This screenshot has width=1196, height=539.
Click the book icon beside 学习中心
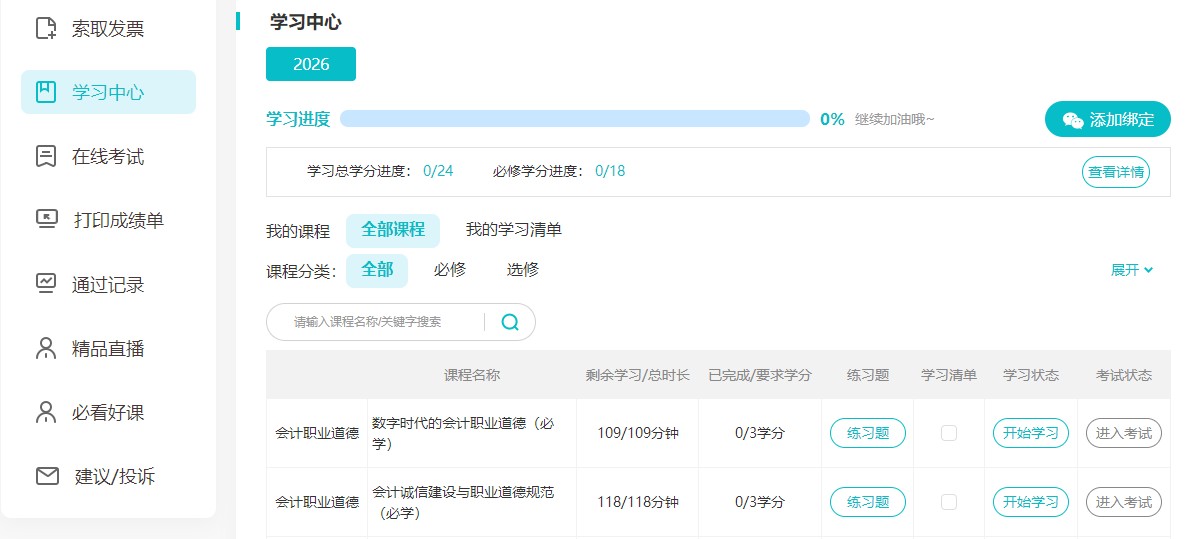pos(47,92)
